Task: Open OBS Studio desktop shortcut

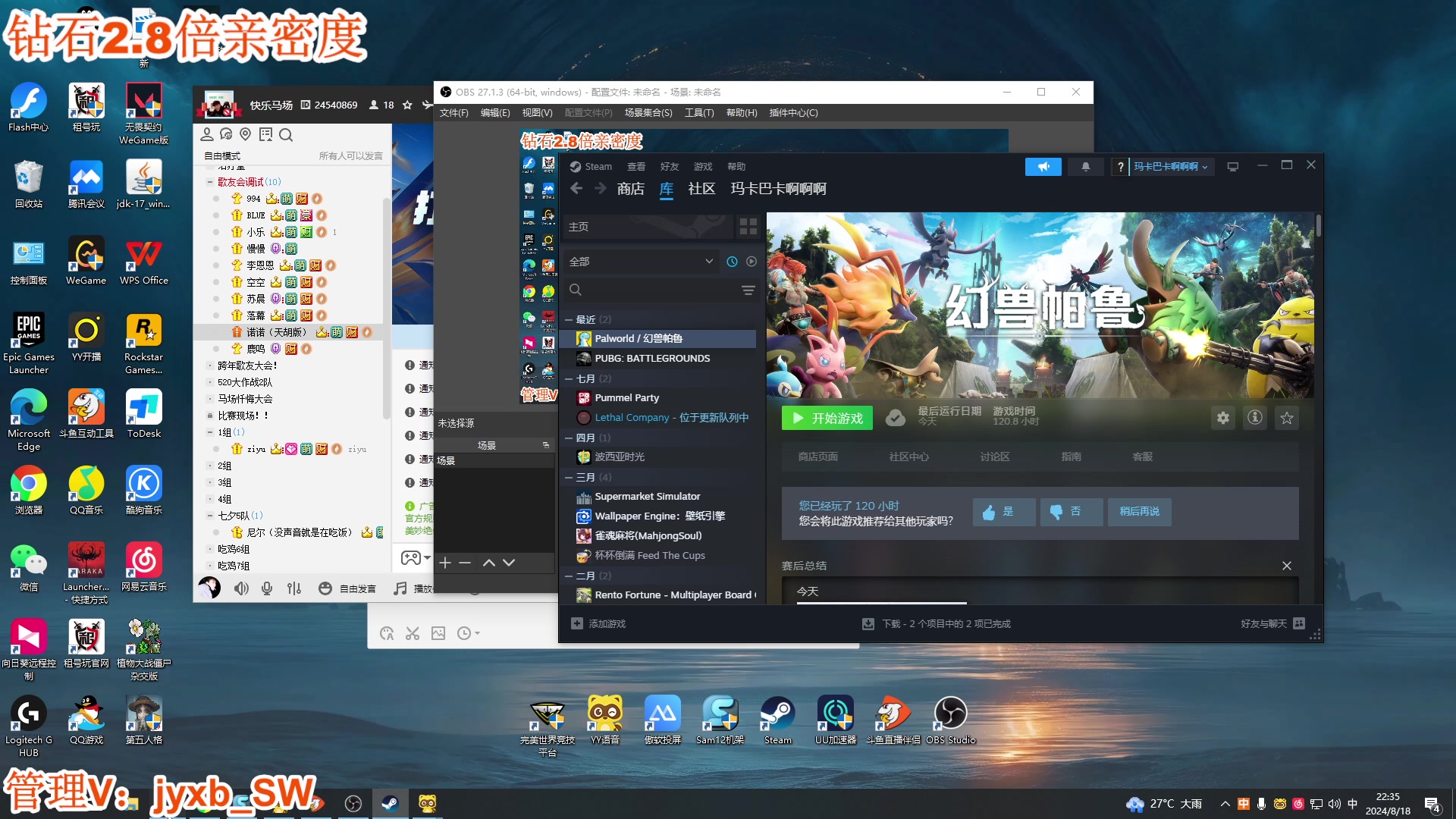Action: pos(950,720)
